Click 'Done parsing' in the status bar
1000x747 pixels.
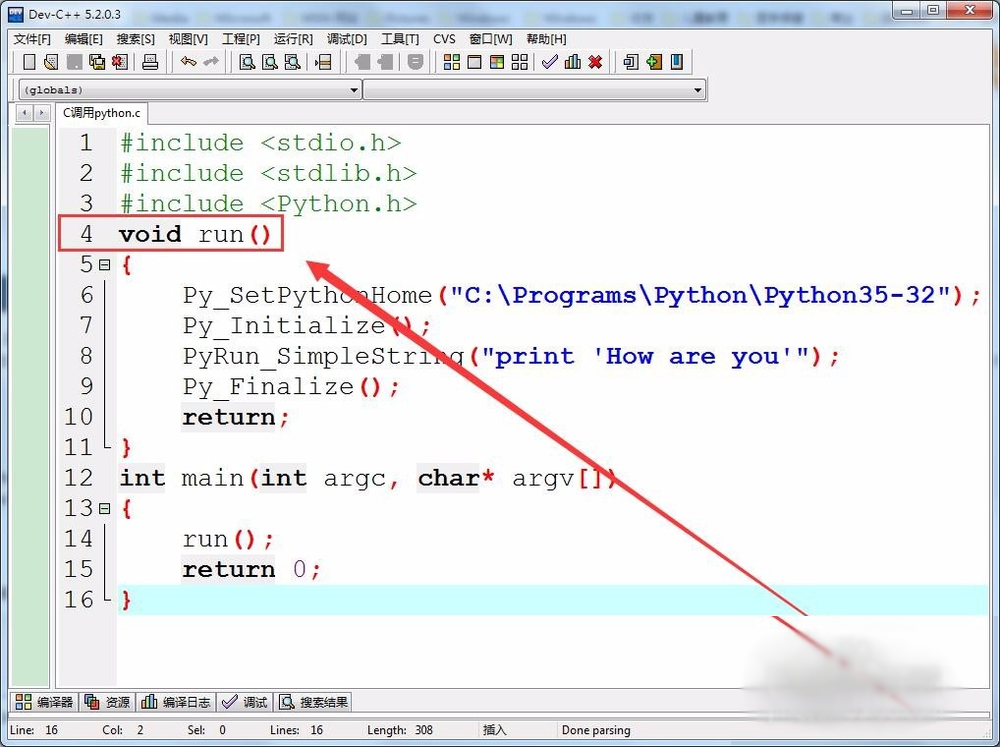pyautogui.click(x=596, y=730)
